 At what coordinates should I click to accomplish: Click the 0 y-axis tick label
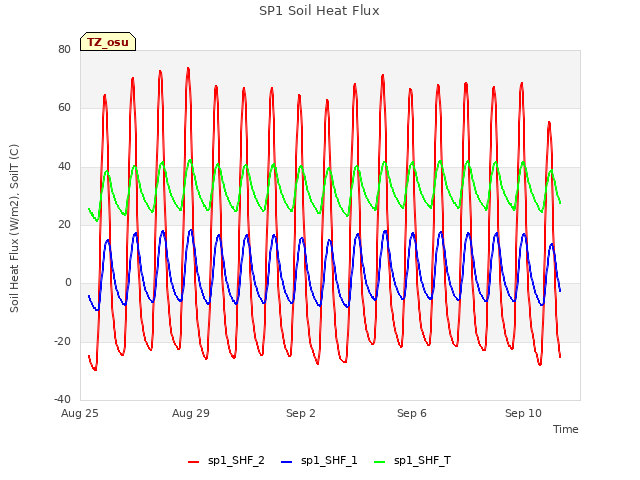pos(68,283)
